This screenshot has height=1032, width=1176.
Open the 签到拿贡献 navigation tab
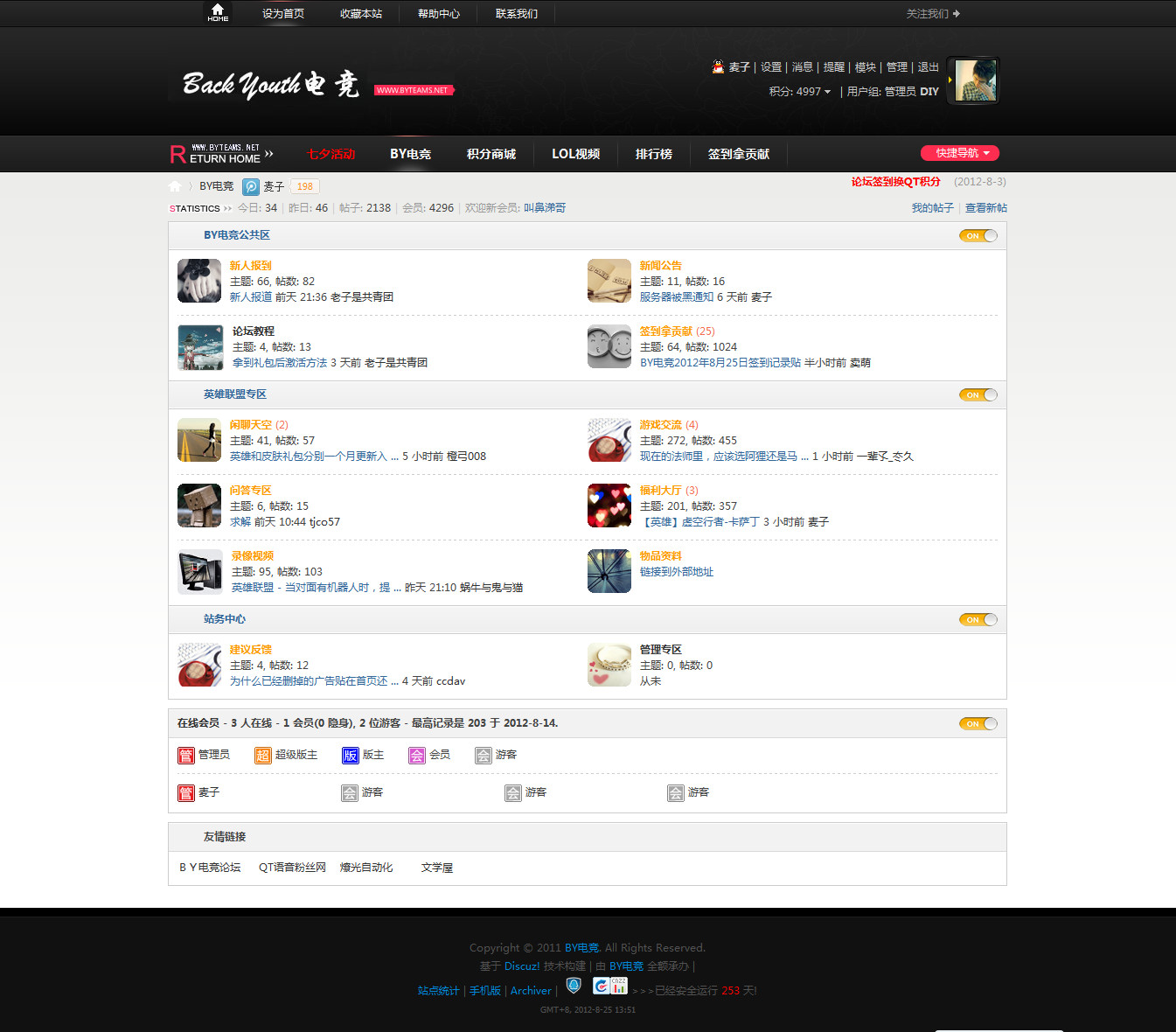point(739,154)
